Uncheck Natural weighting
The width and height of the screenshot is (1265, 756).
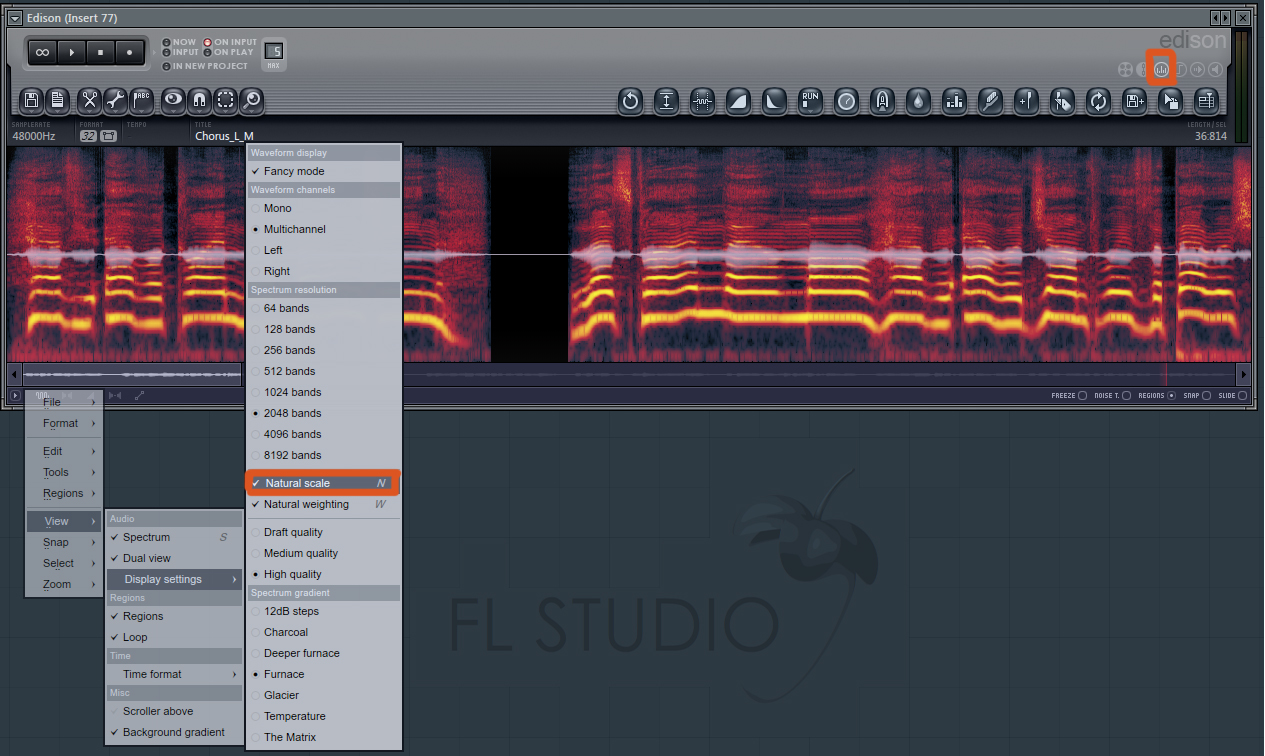click(324, 504)
